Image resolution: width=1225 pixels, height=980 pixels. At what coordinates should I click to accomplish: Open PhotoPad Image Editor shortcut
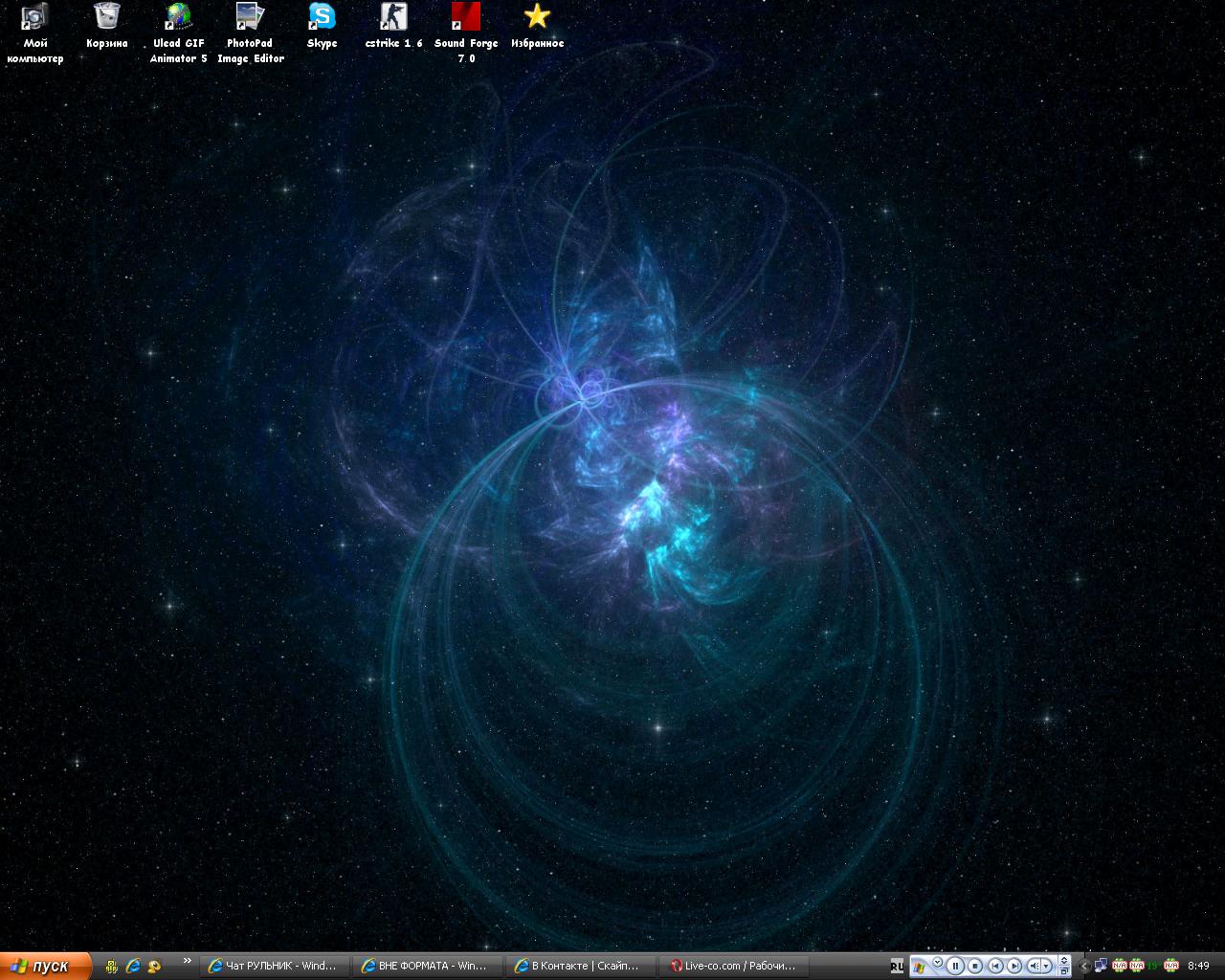point(250,17)
